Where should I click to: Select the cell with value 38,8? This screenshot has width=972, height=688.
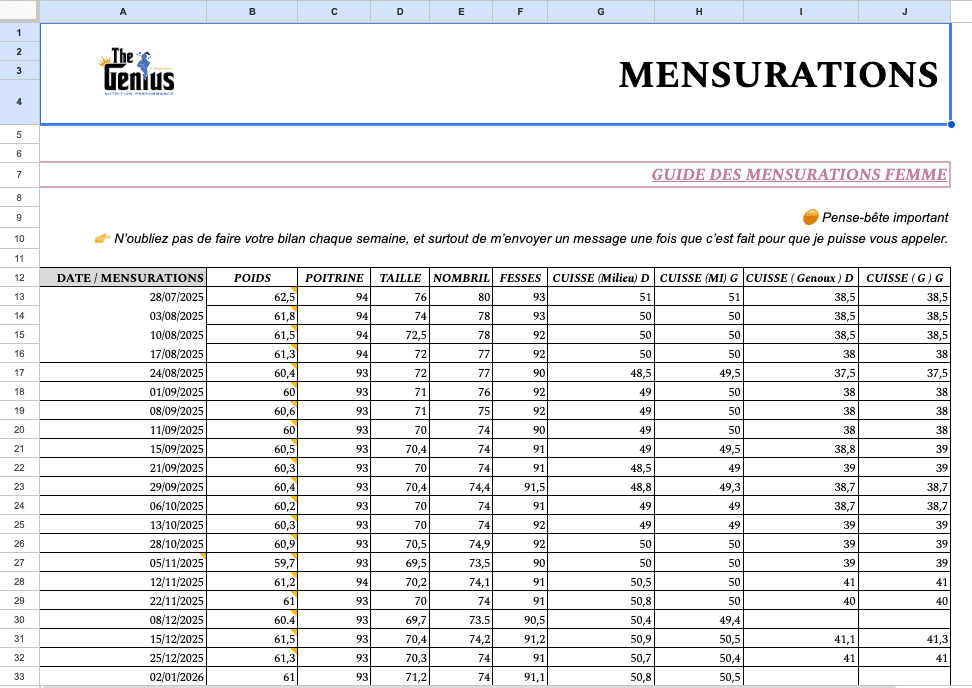click(x=801, y=449)
